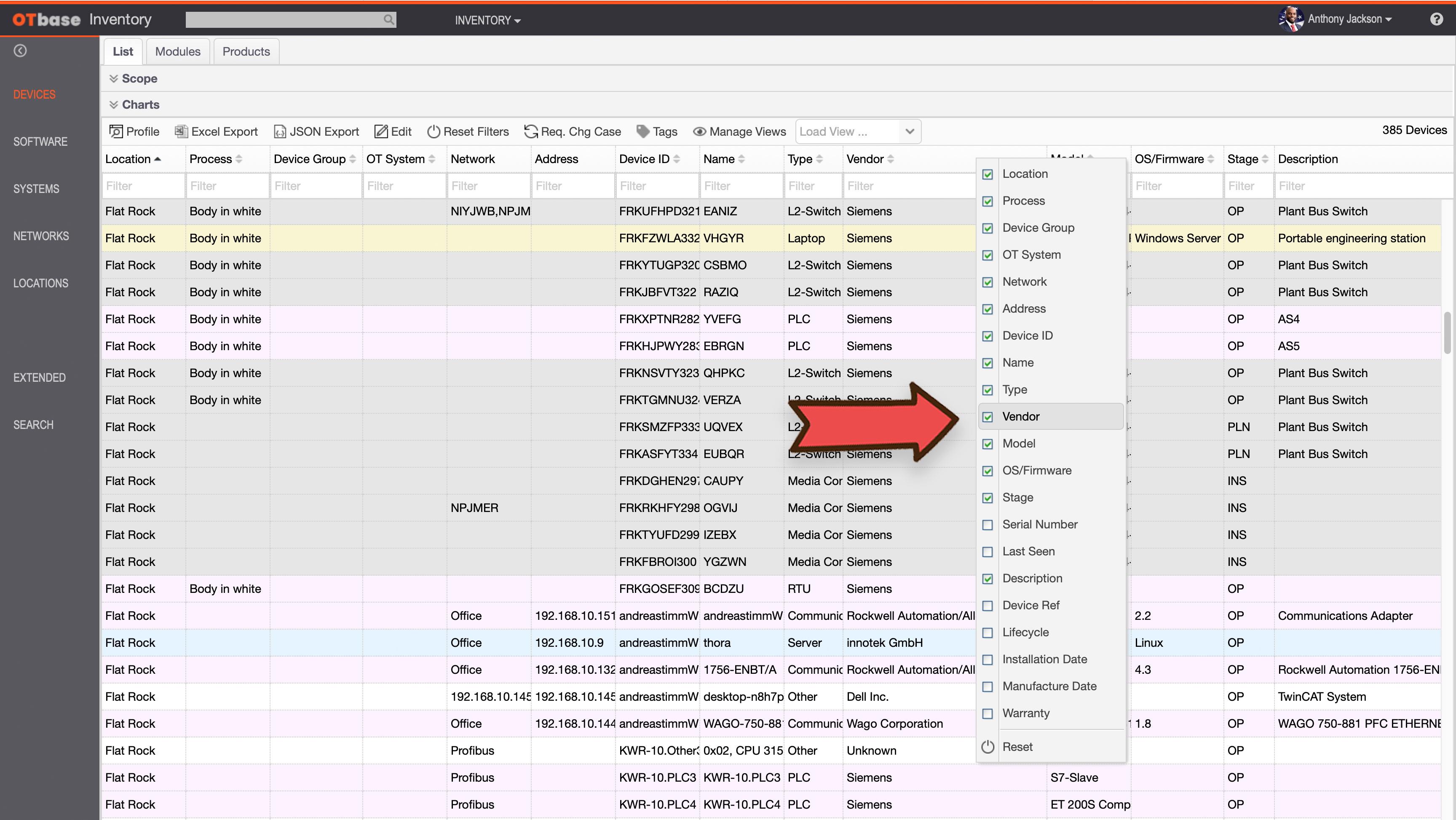Open Anthony Jackson user dropdown
The image size is (1456, 820).
coord(1350,19)
